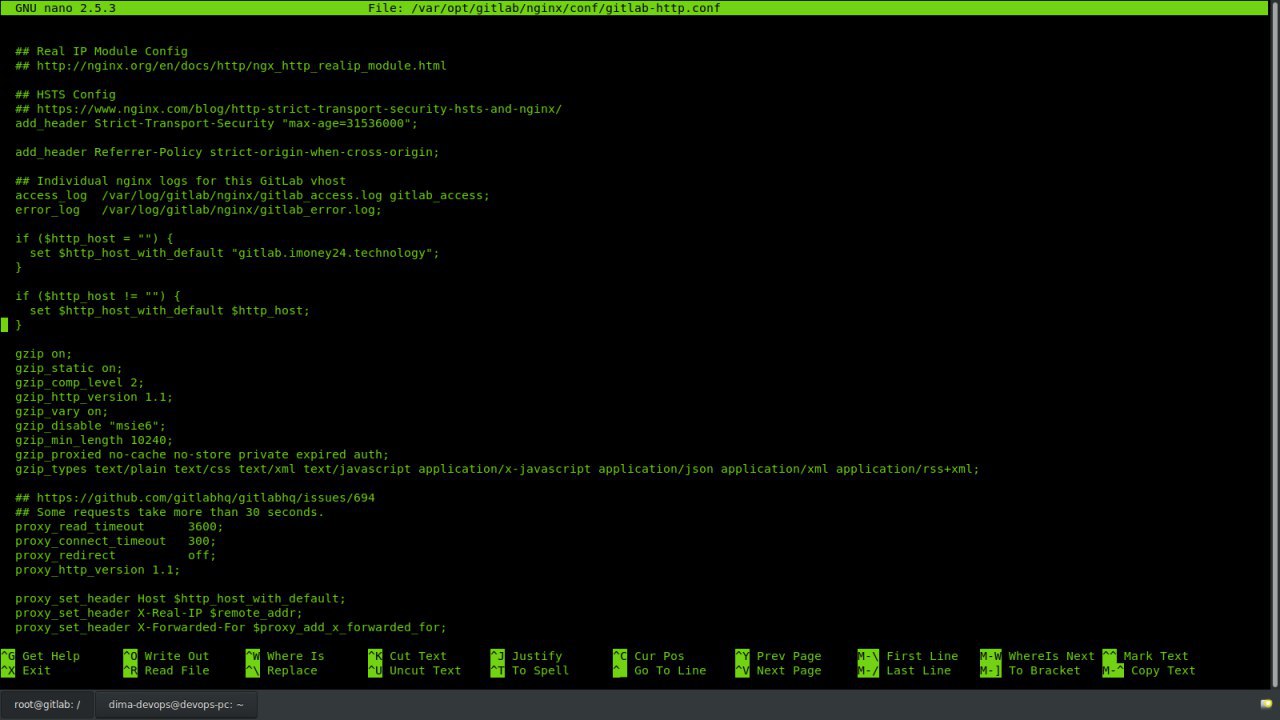Screen dimensions: 1280x720
Task: Switch to the dima-devops@devops-pc terminal tab
Action: [x=175, y=704]
